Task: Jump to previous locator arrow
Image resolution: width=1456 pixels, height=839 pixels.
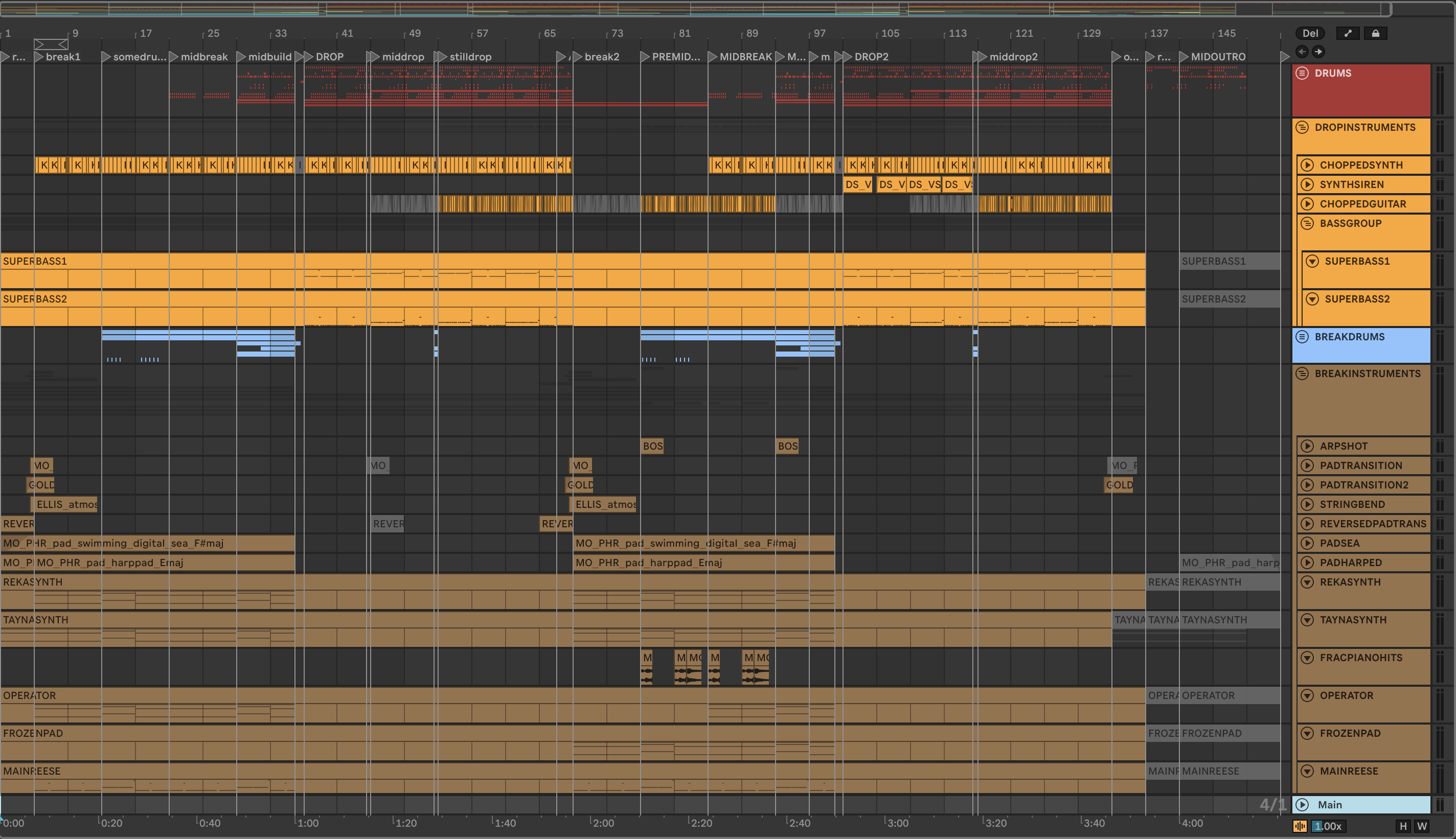Action: (x=1302, y=52)
